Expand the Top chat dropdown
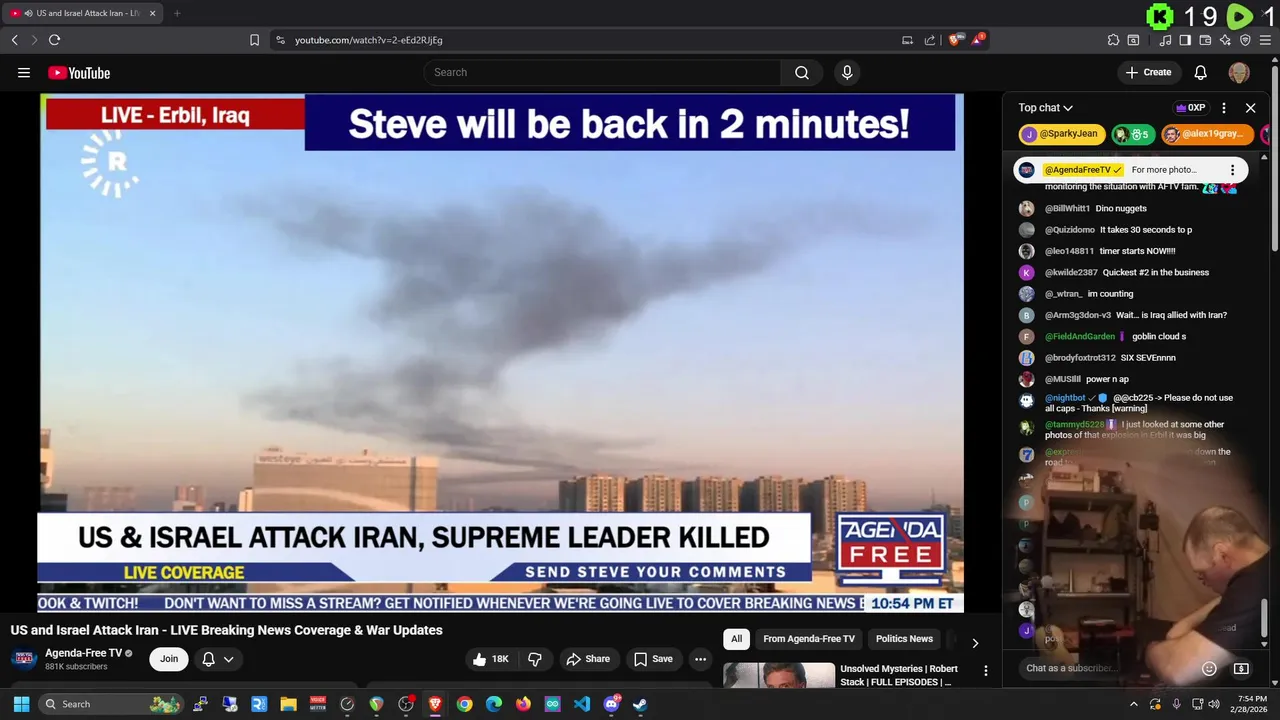The image size is (1280, 720). coord(1045,108)
